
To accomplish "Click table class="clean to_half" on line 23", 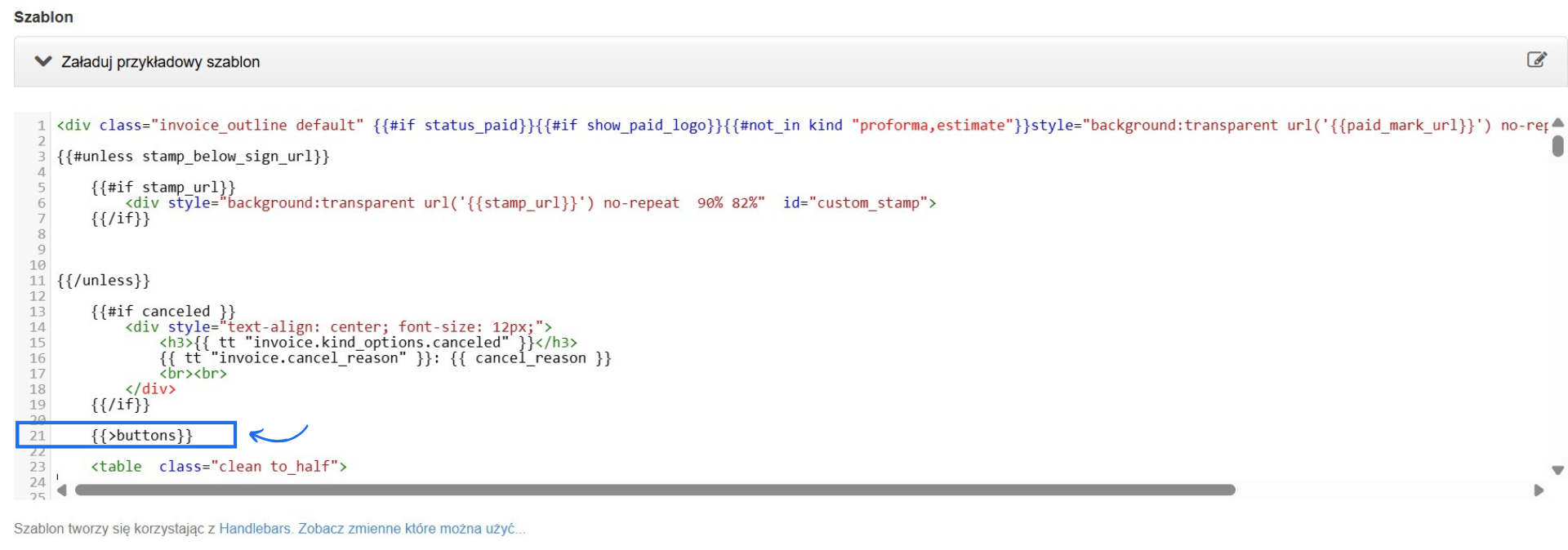I will (219, 467).
